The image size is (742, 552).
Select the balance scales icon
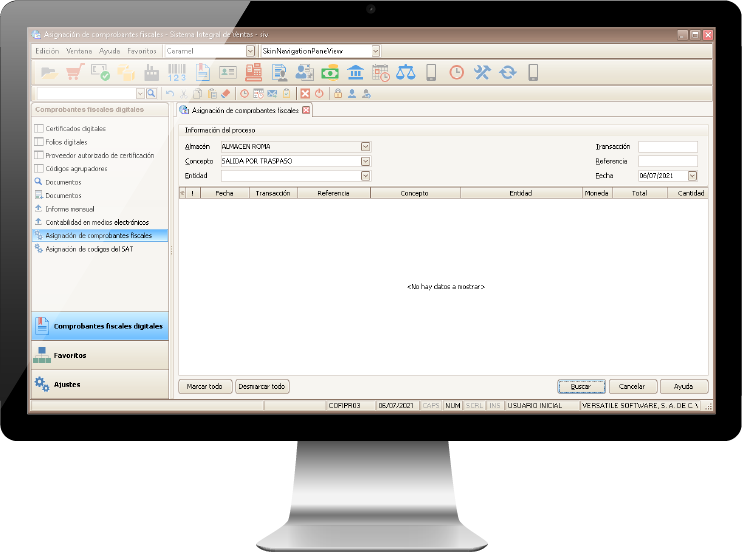tap(406, 72)
